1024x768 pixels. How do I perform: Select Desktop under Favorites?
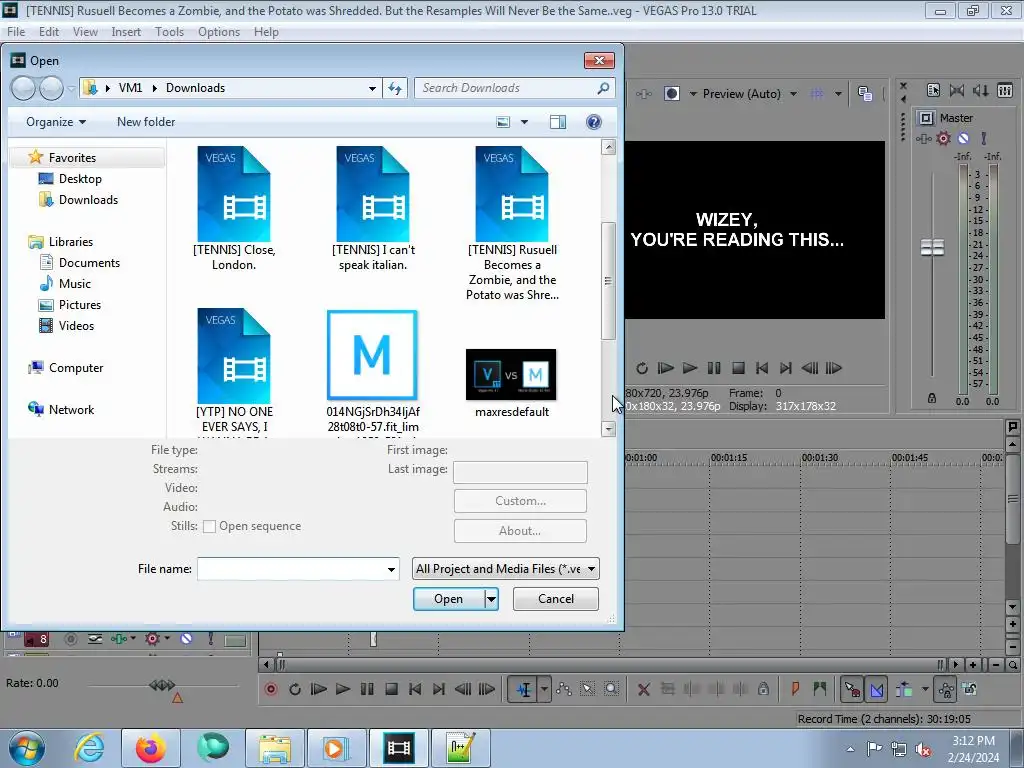(x=80, y=179)
